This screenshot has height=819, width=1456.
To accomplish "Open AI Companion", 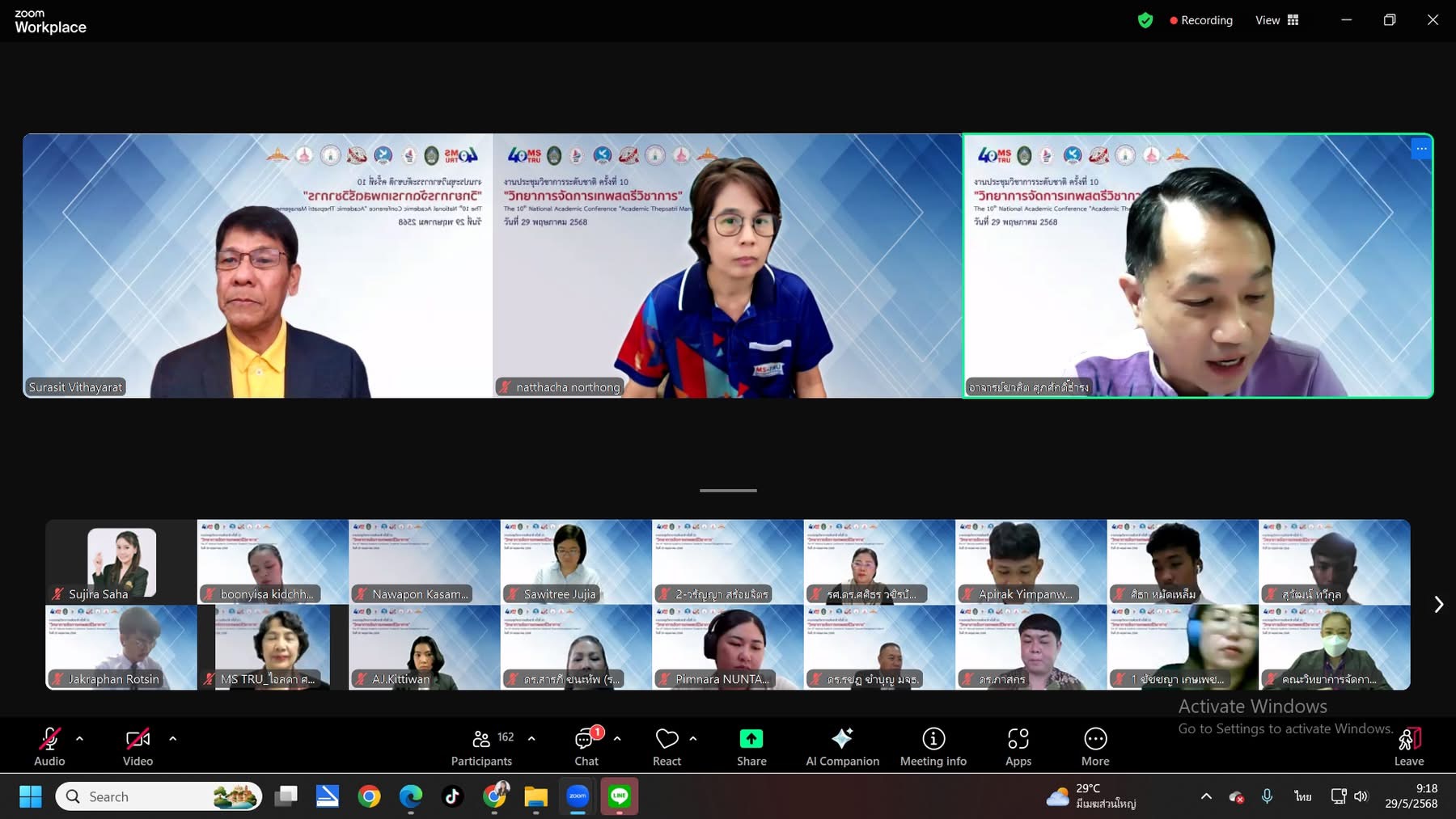I will point(842,746).
